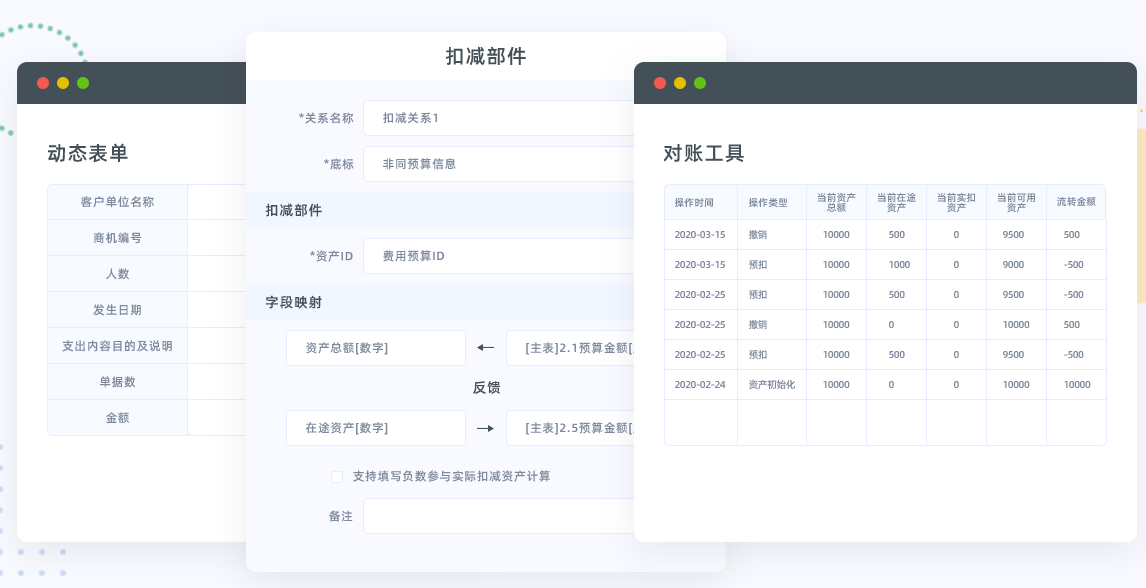This screenshot has width=1146, height=588.
Task: Click the 资产初始化 table cell
Action: tap(771, 384)
